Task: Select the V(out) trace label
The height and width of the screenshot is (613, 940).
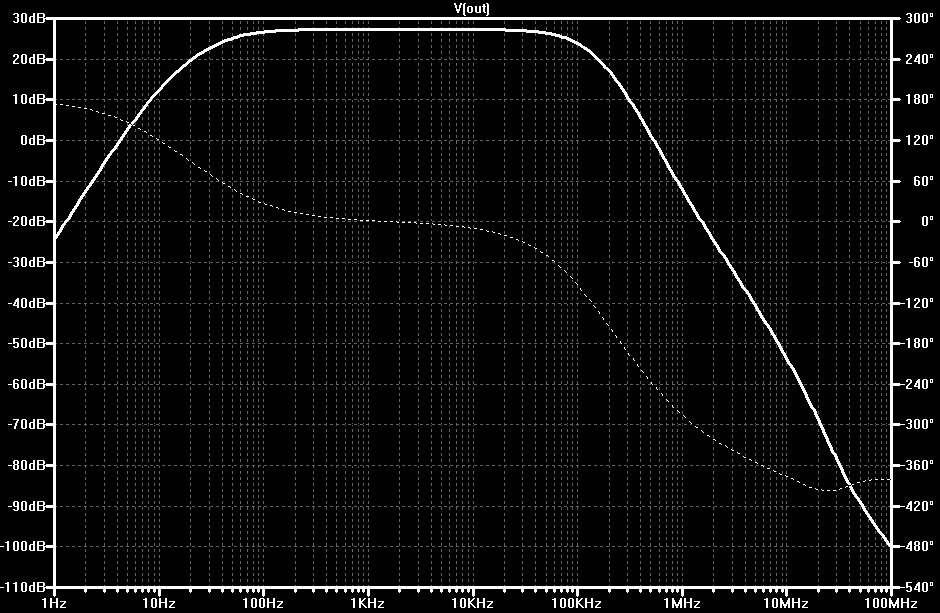Action: pos(471,8)
